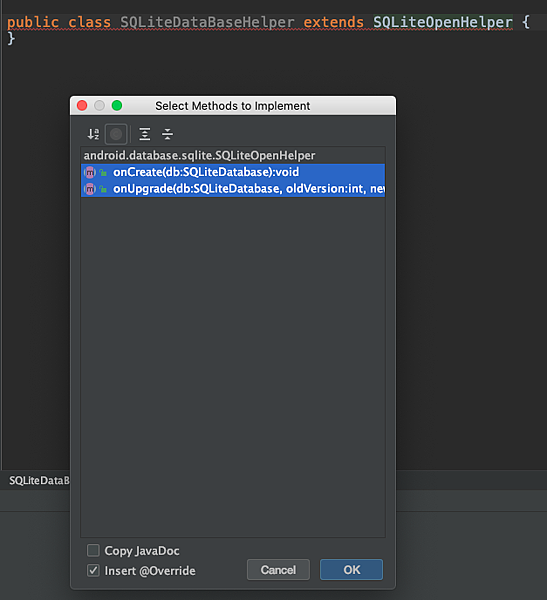
Task: Sort methods alphabetically icon
Action: pyautogui.click(x=93, y=134)
